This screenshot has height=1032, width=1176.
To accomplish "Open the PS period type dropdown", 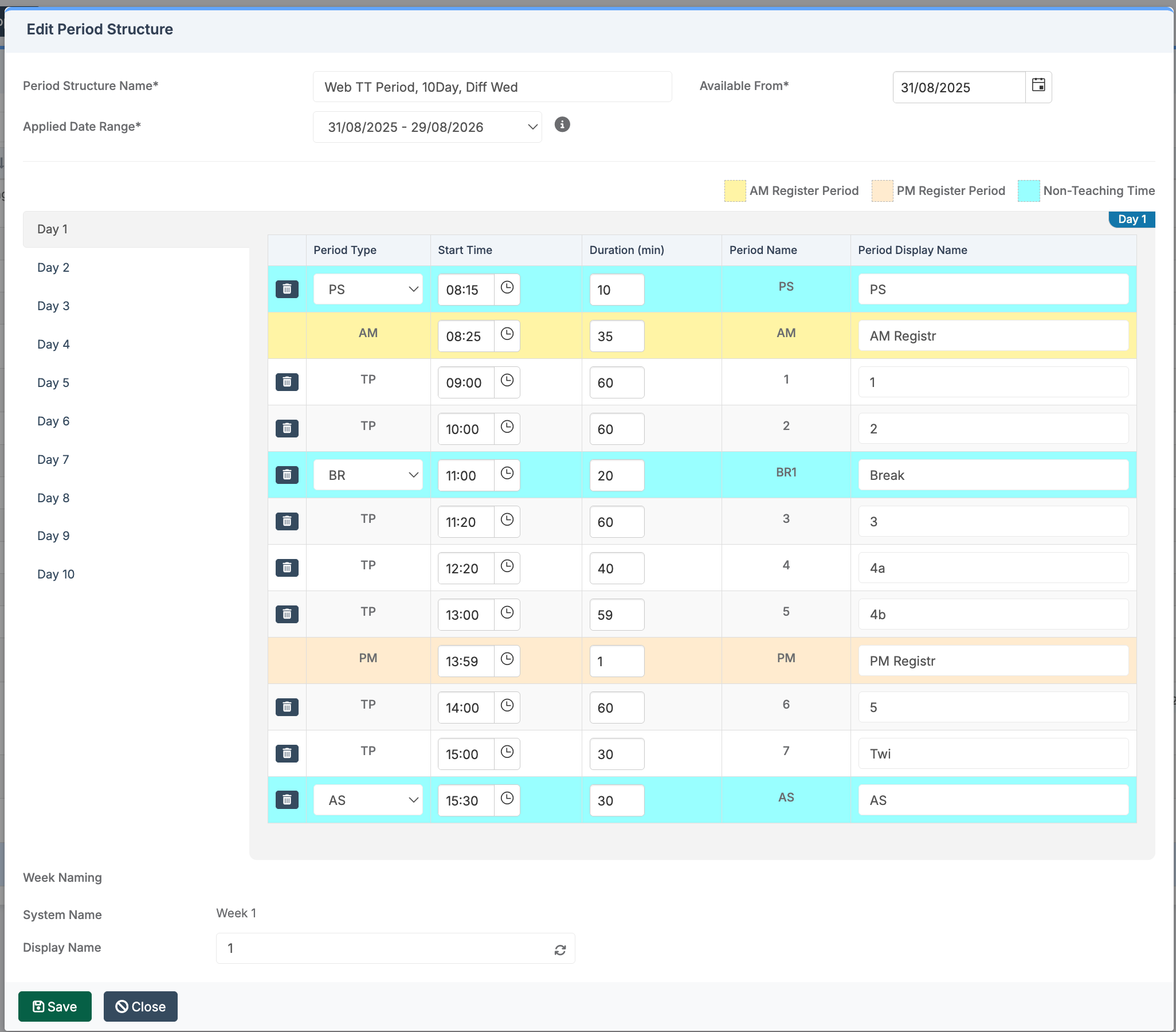I will [369, 289].
